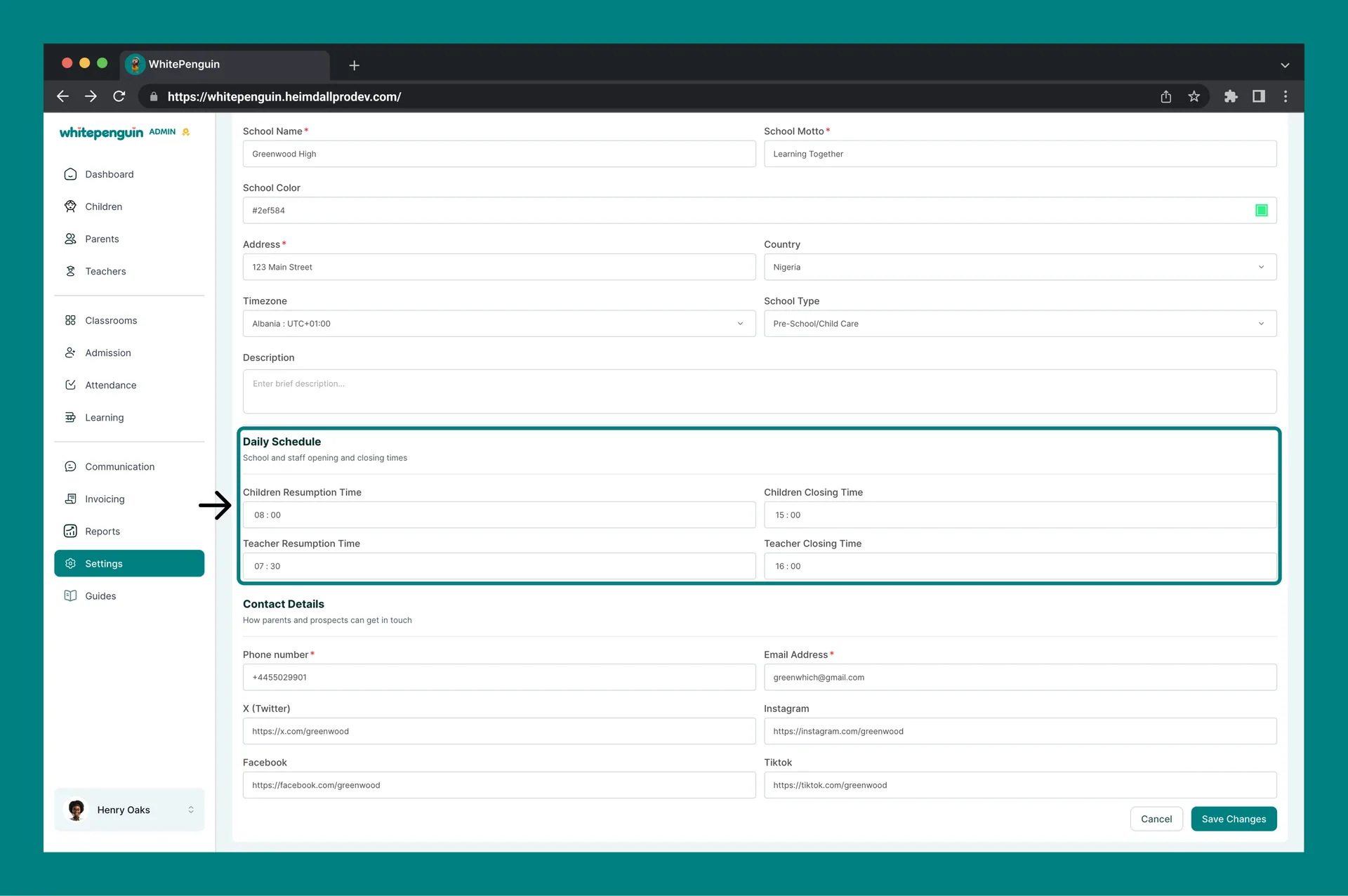Viewport: 1348px width, 896px height.
Task: Open the Guides link in the sidebar
Action: [x=129, y=595]
